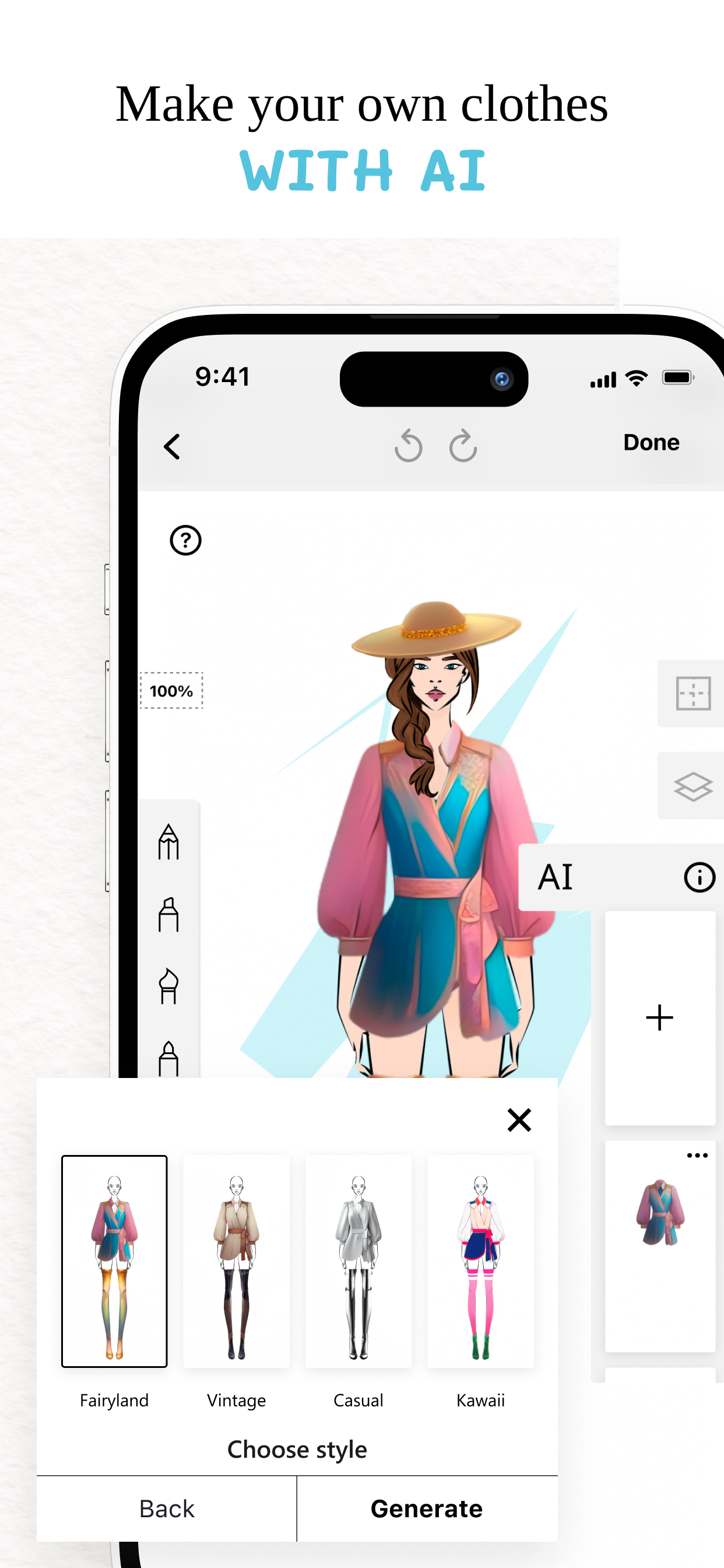Tap the fashion model illustration on canvas
Image resolution: width=724 pixels, height=1568 pixels.
[435, 840]
